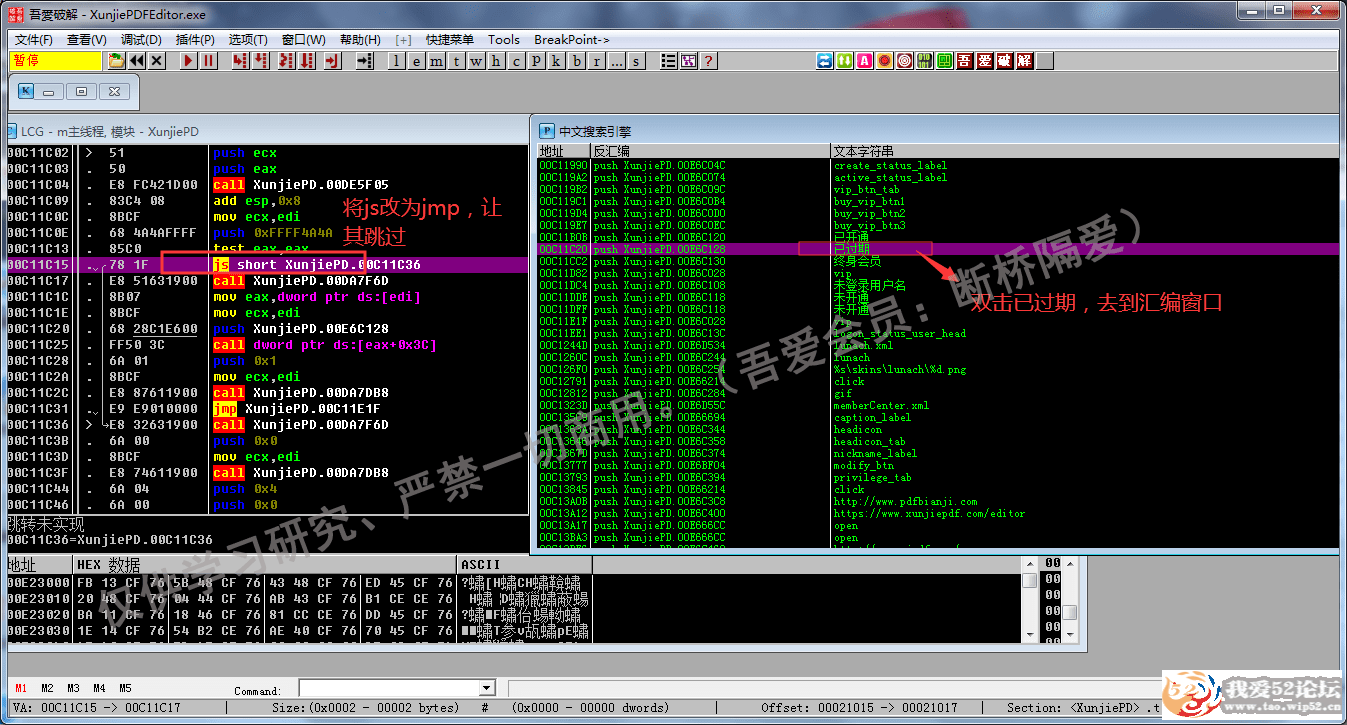Open a file with the folder icon
The image size is (1347, 725).
pyautogui.click(x=116, y=61)
